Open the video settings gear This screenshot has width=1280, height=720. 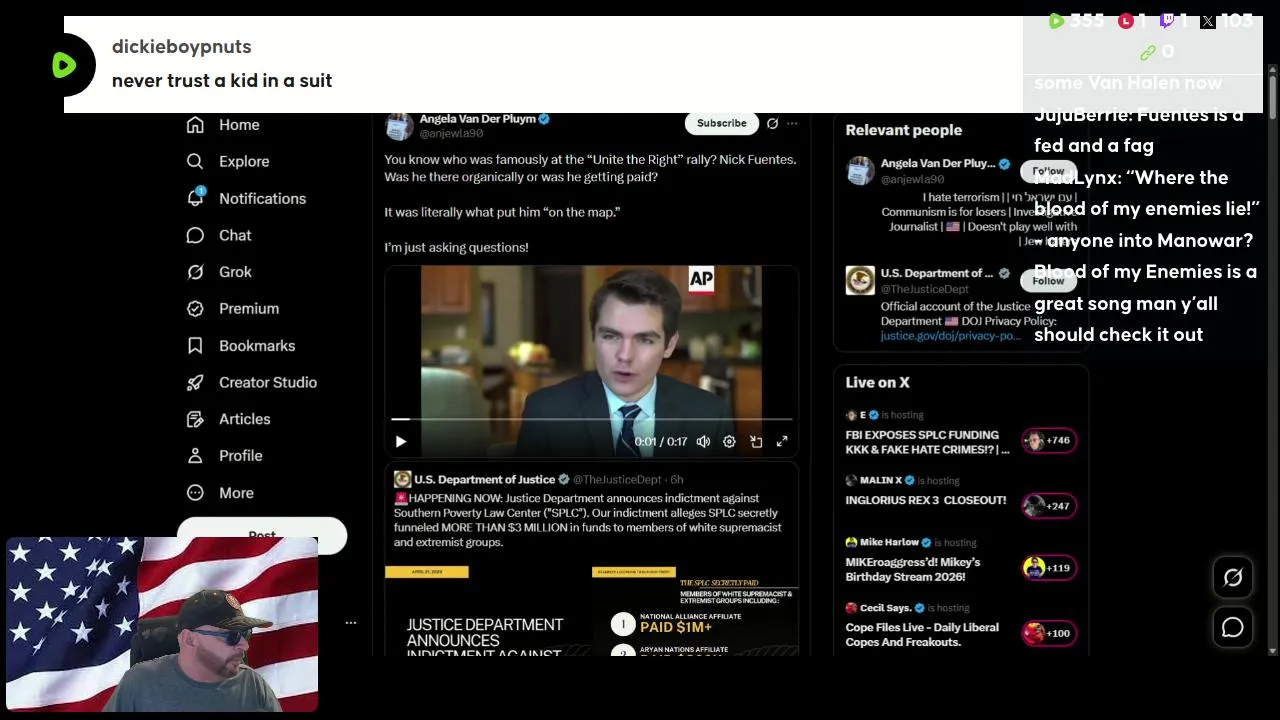point(729,442)
